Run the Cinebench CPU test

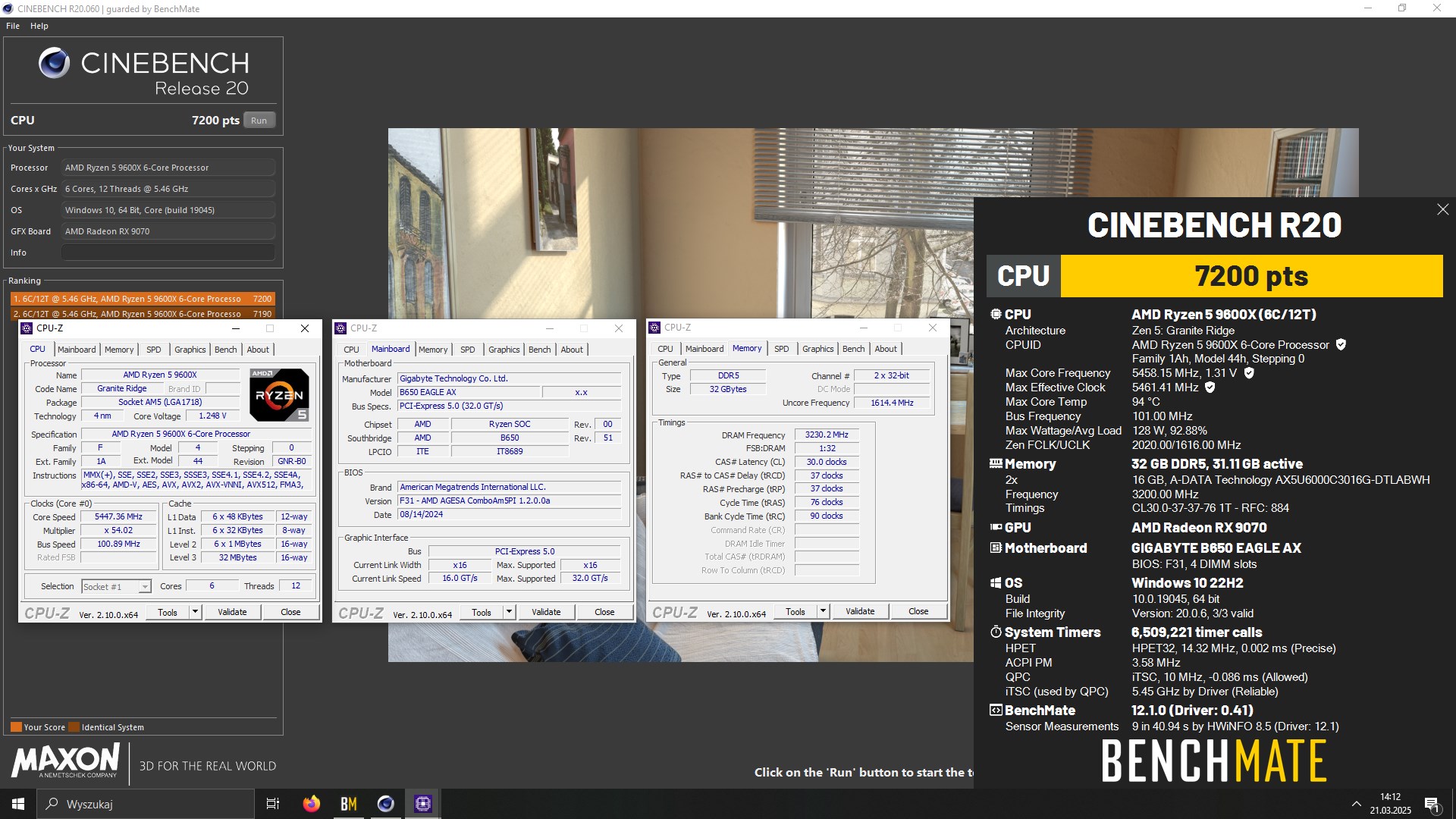tap(259, 121)
